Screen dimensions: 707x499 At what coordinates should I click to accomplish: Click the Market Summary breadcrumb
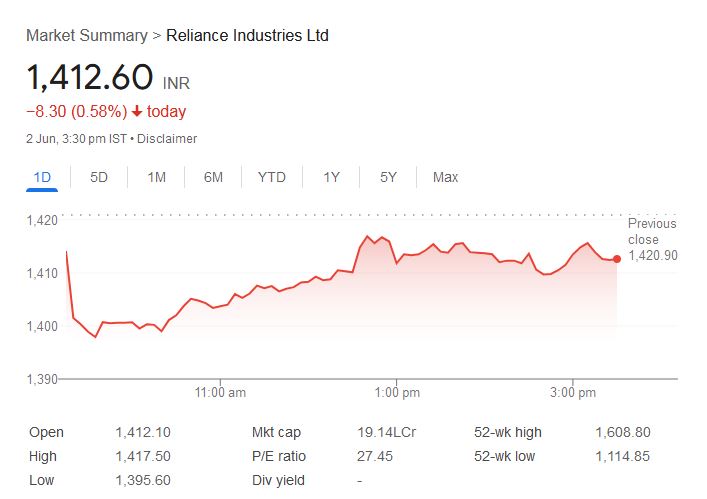click(86, 36)
